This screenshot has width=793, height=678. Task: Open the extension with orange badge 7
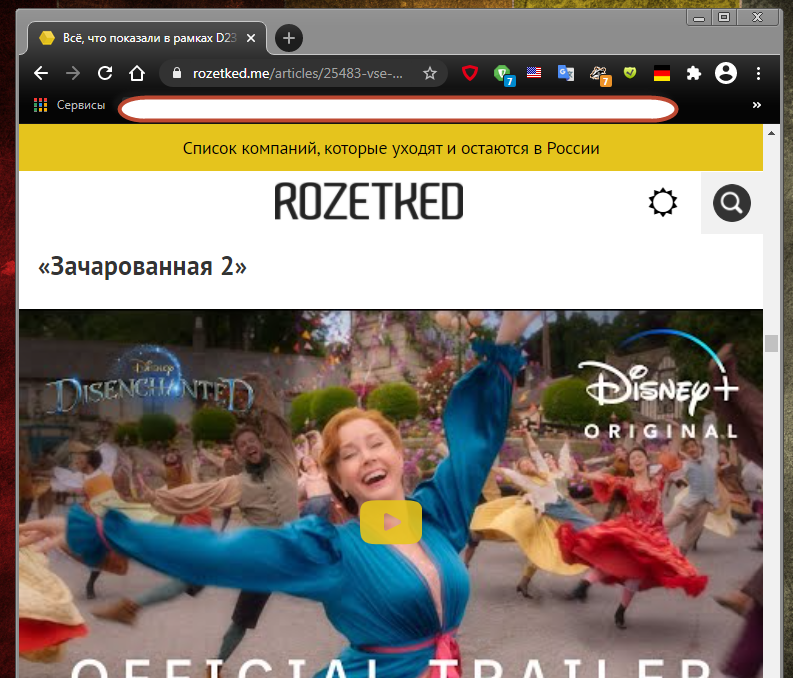[600, 75]
